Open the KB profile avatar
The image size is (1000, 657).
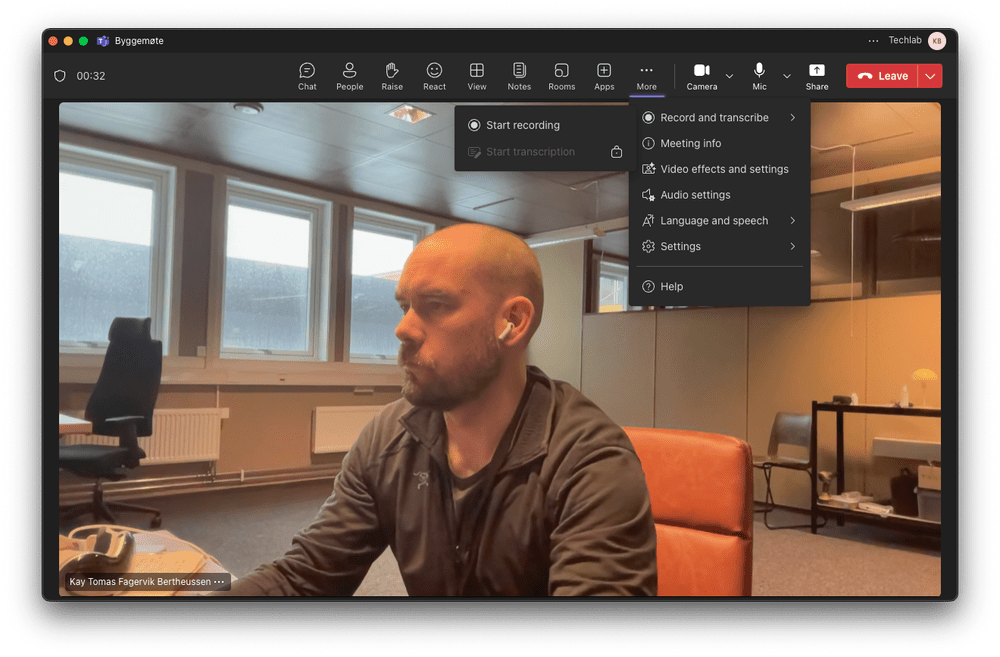click(936, 41)
